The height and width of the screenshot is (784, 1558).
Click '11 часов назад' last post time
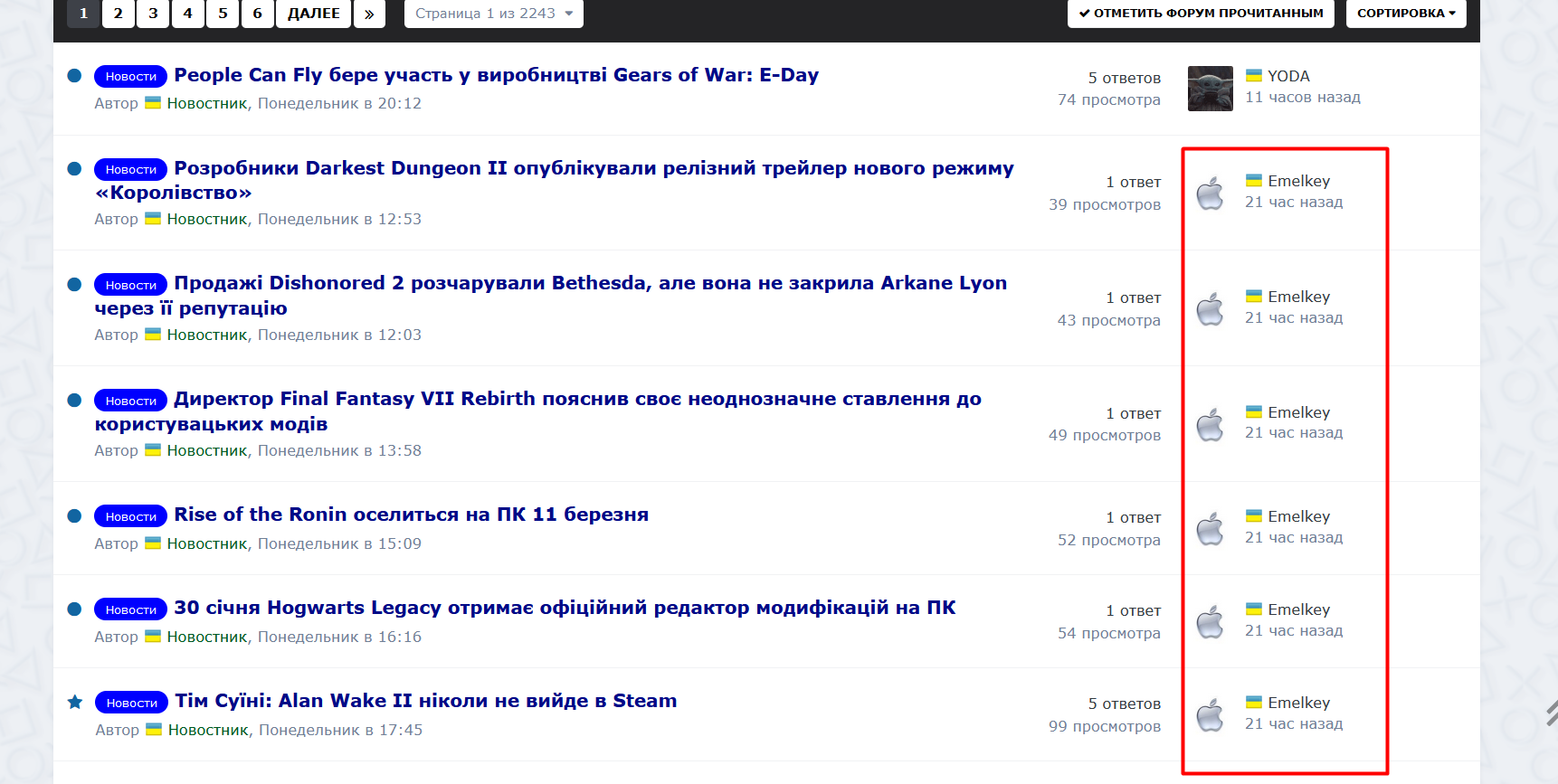point(1303,97)
